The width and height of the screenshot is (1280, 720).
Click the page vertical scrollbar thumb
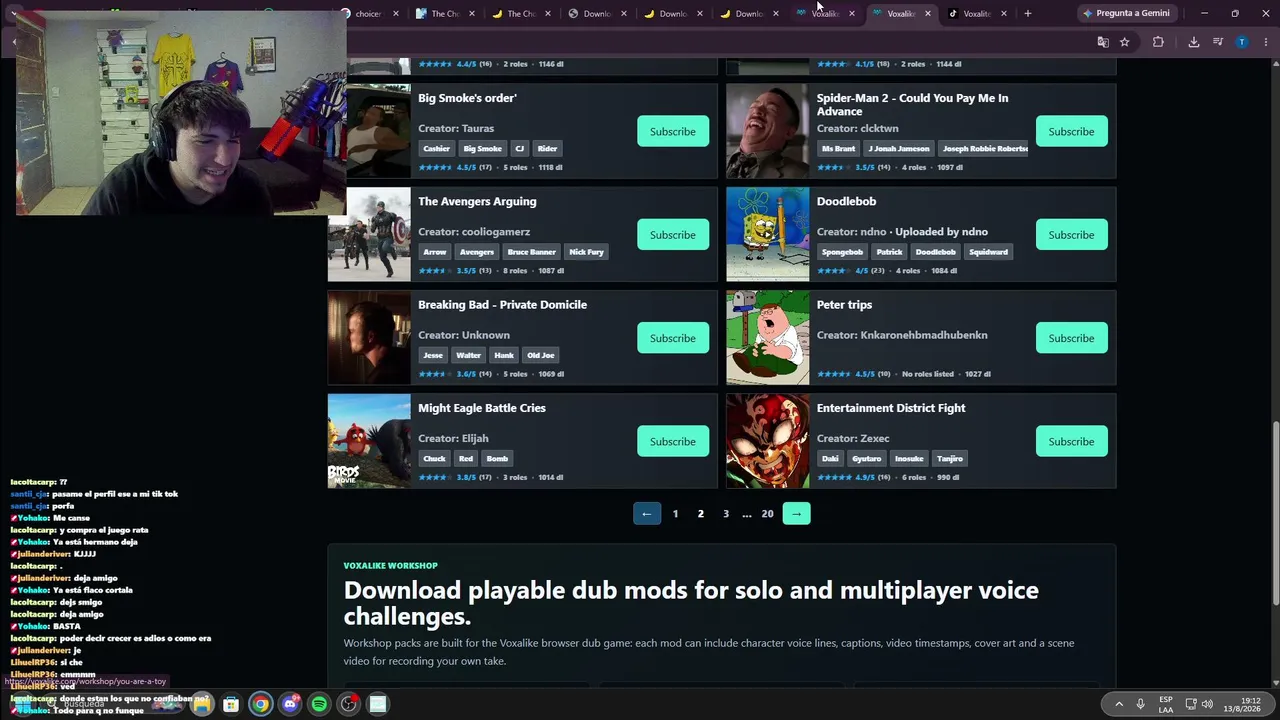click(x=1275, y=512)
